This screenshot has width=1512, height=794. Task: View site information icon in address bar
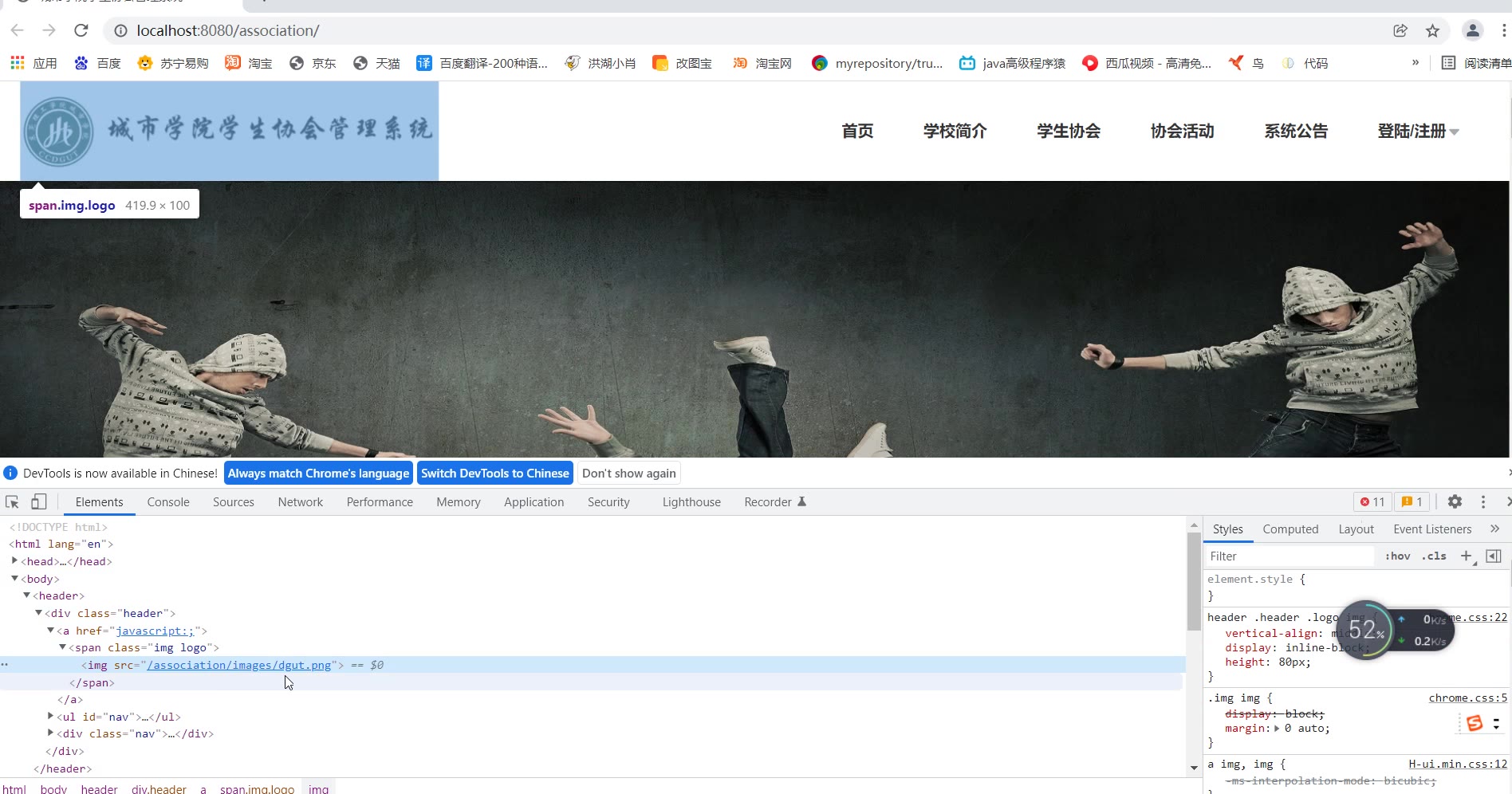point(120,30)
